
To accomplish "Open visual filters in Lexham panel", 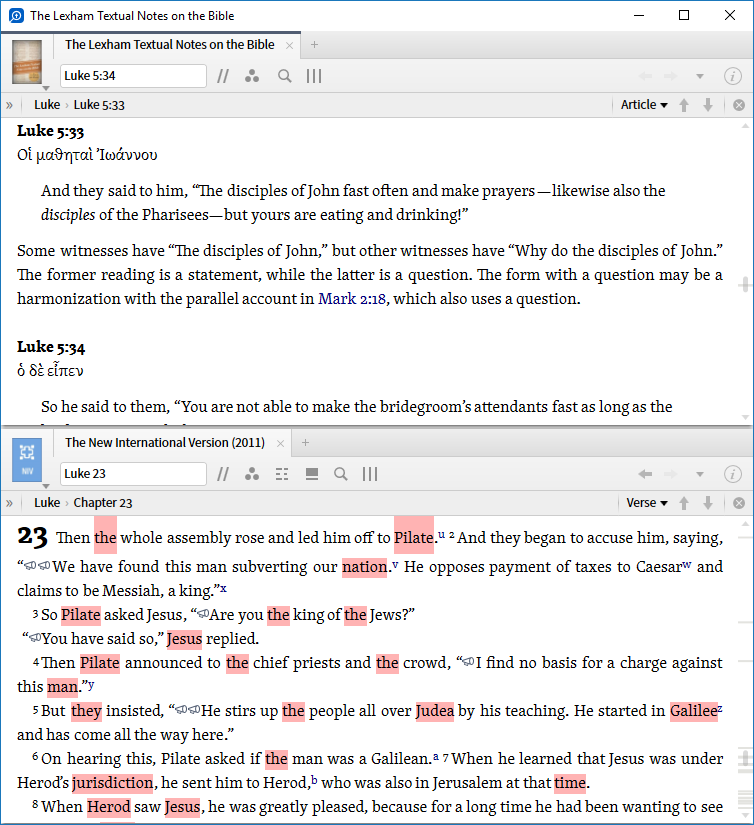I will coord(252,76).
